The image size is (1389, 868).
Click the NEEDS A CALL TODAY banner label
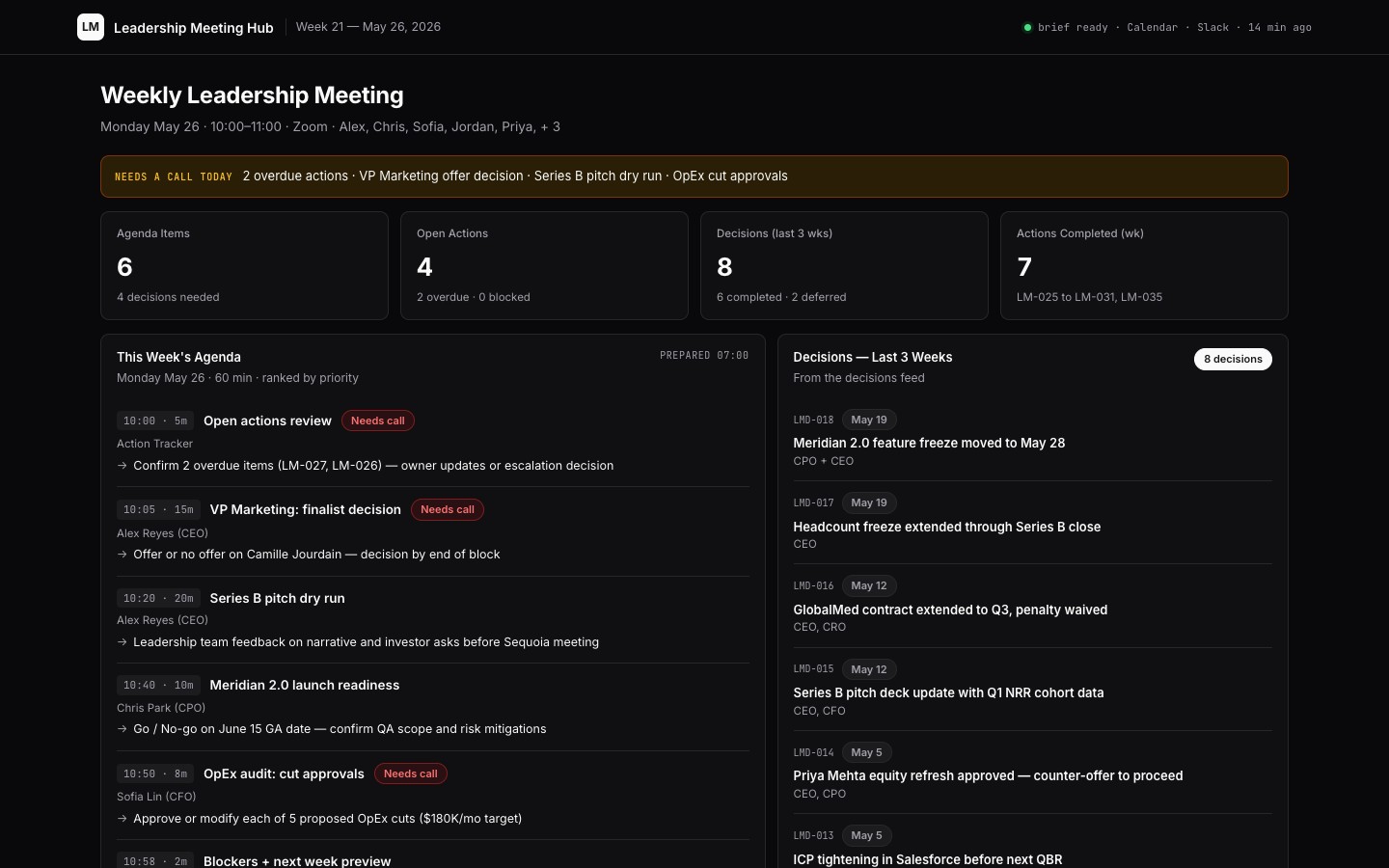point(174,176)
